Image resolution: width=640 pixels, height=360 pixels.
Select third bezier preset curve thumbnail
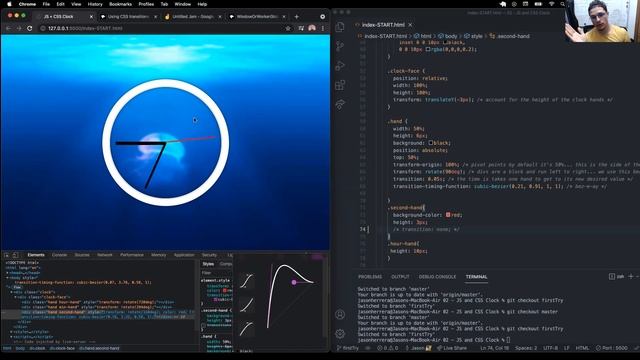point(246,329)
